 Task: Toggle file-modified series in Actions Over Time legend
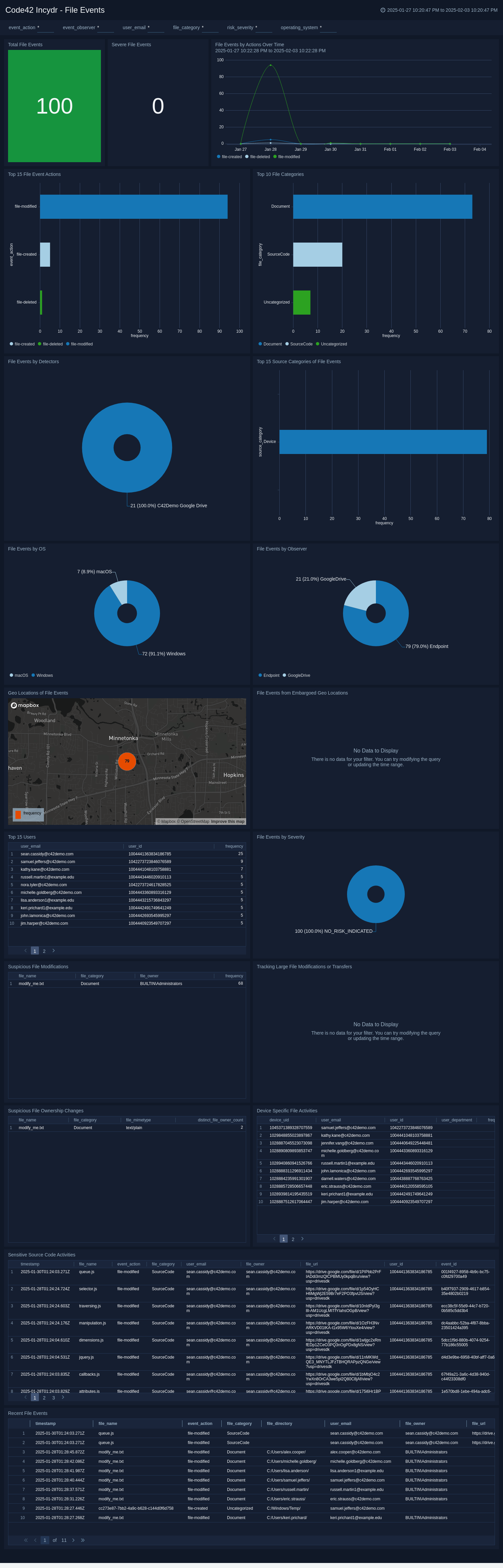[286, 156]
